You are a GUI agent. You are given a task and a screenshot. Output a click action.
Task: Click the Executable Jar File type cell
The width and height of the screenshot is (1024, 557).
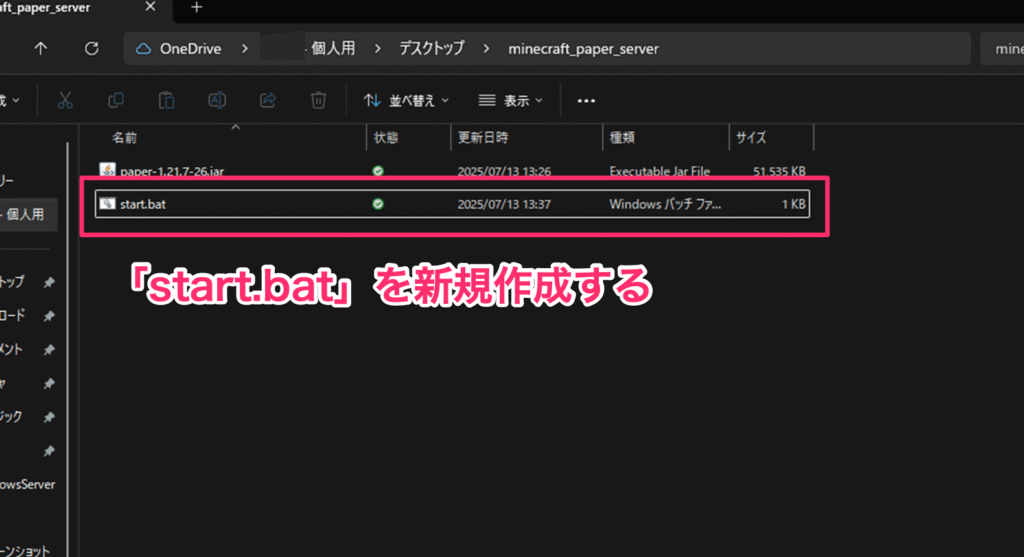(660, 171)
